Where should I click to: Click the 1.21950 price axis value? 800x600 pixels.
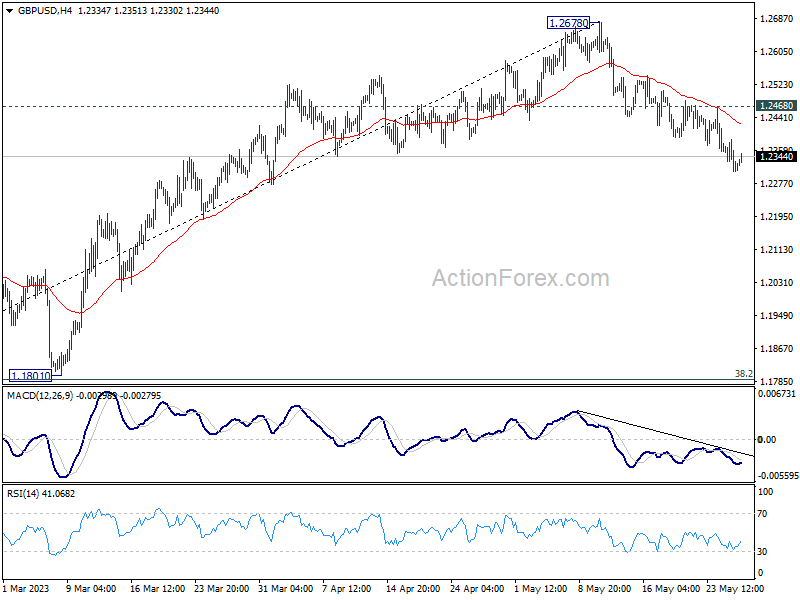tap(777, 217)
